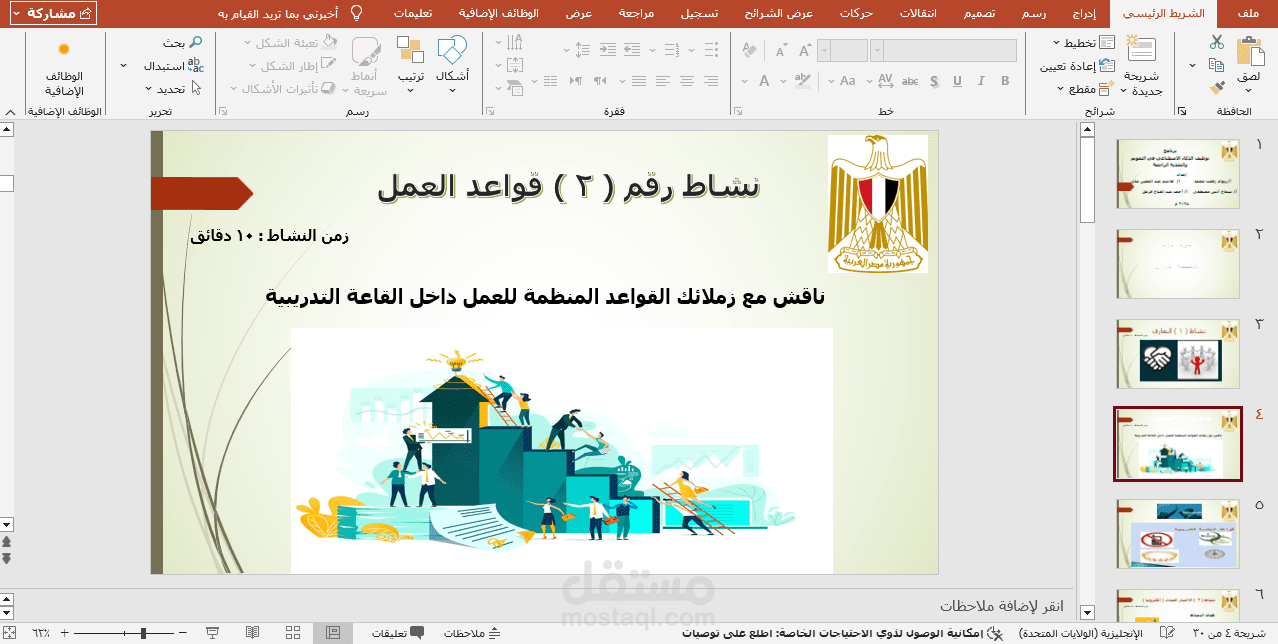Screen dimensions: 1278x644
Task: Toggle Underline formatting
Action: click(x=959, y=81)
